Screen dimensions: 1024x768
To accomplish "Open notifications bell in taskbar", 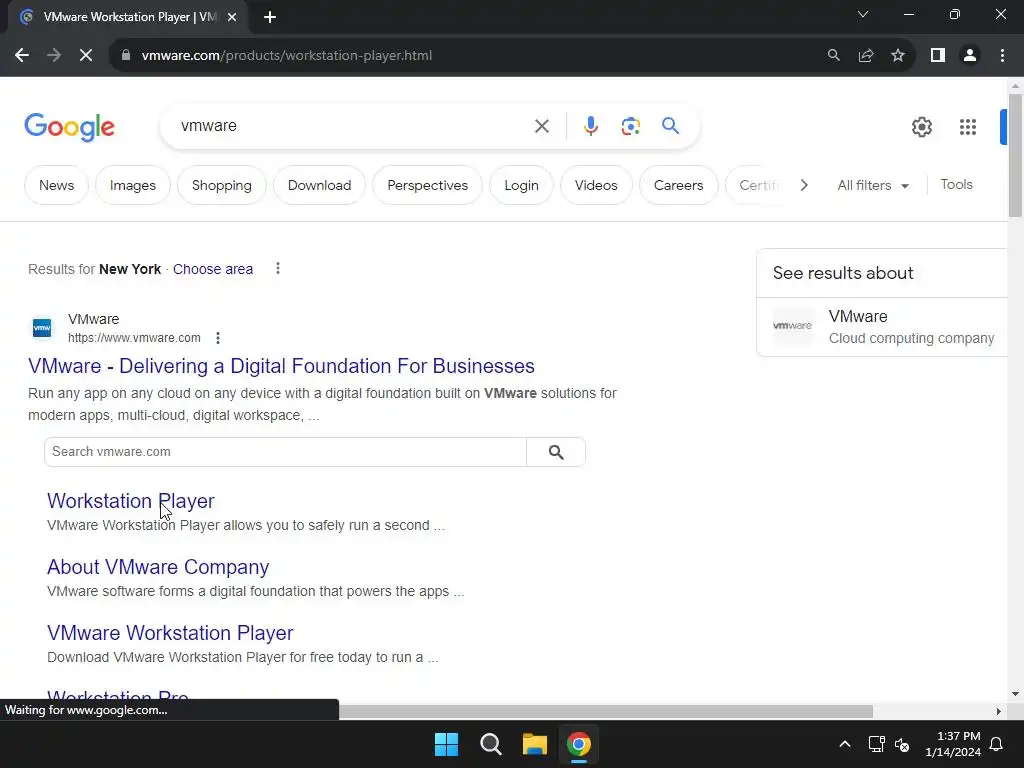I will pos(997,744).
